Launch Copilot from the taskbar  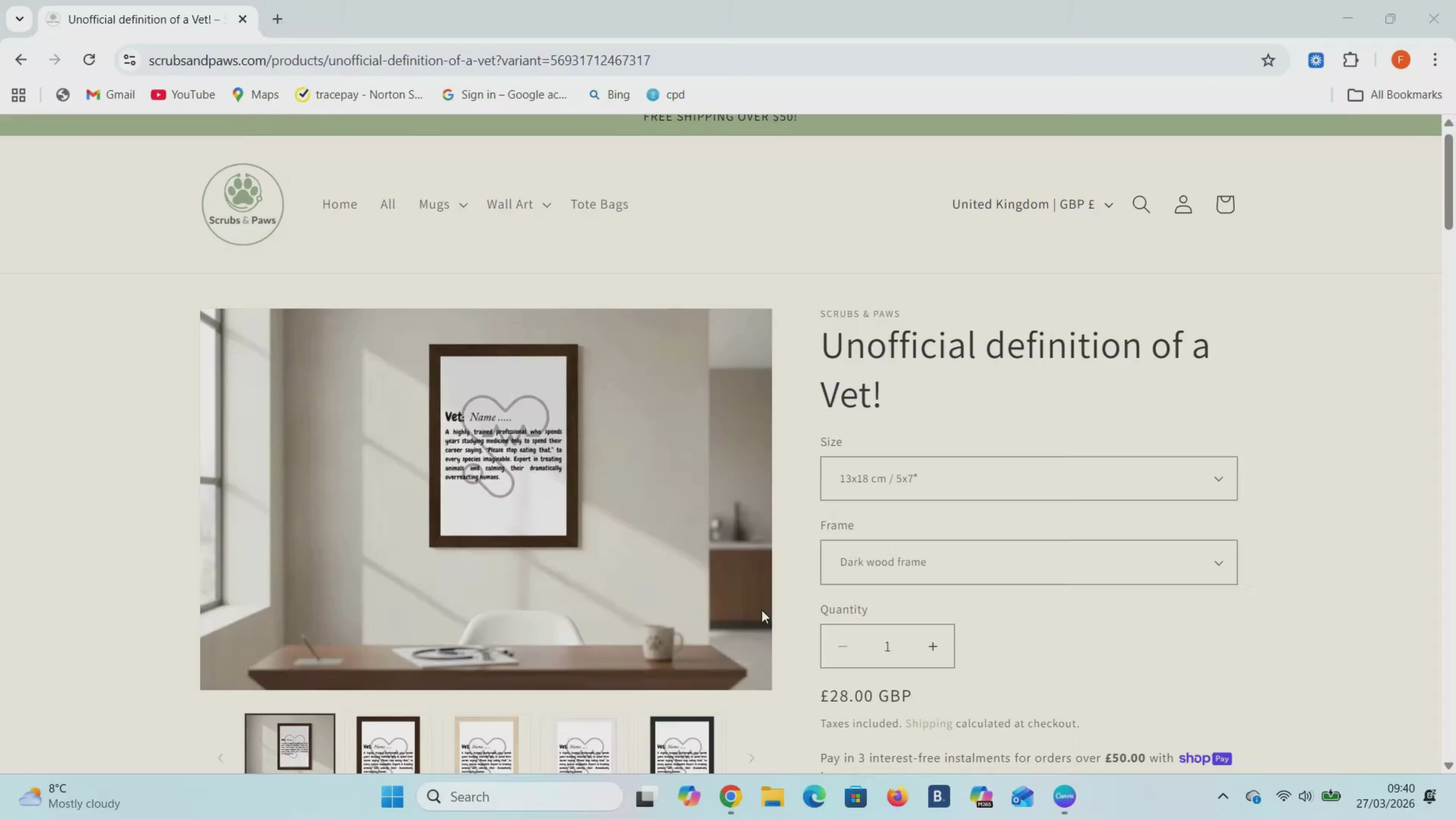click(x=689, y=797)
